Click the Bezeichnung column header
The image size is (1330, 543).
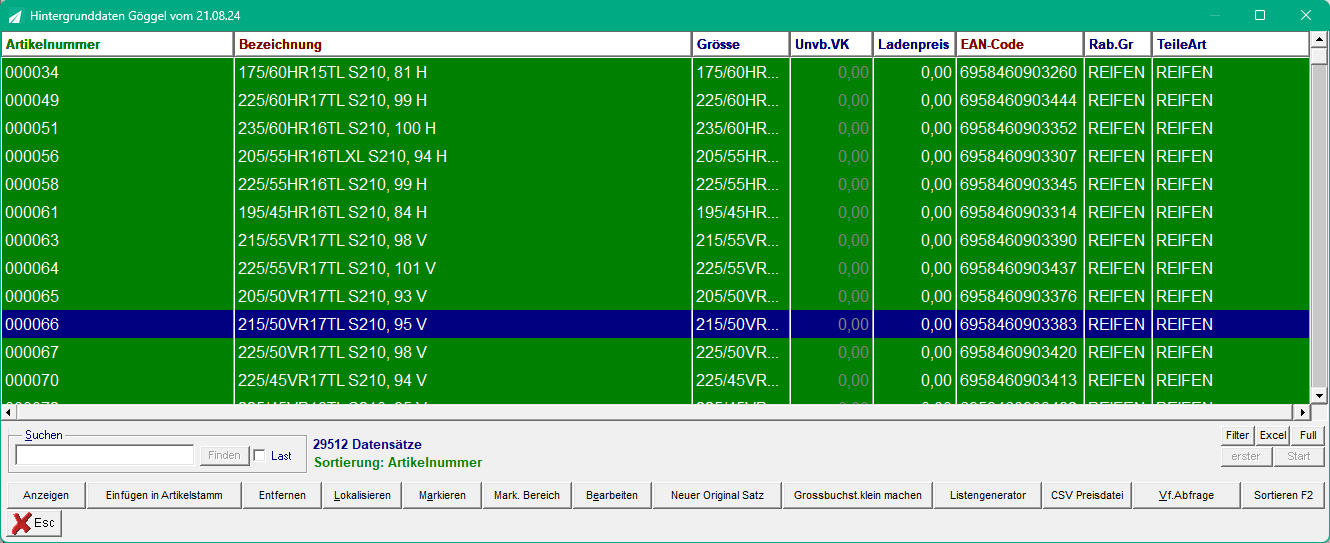(463, 44)
